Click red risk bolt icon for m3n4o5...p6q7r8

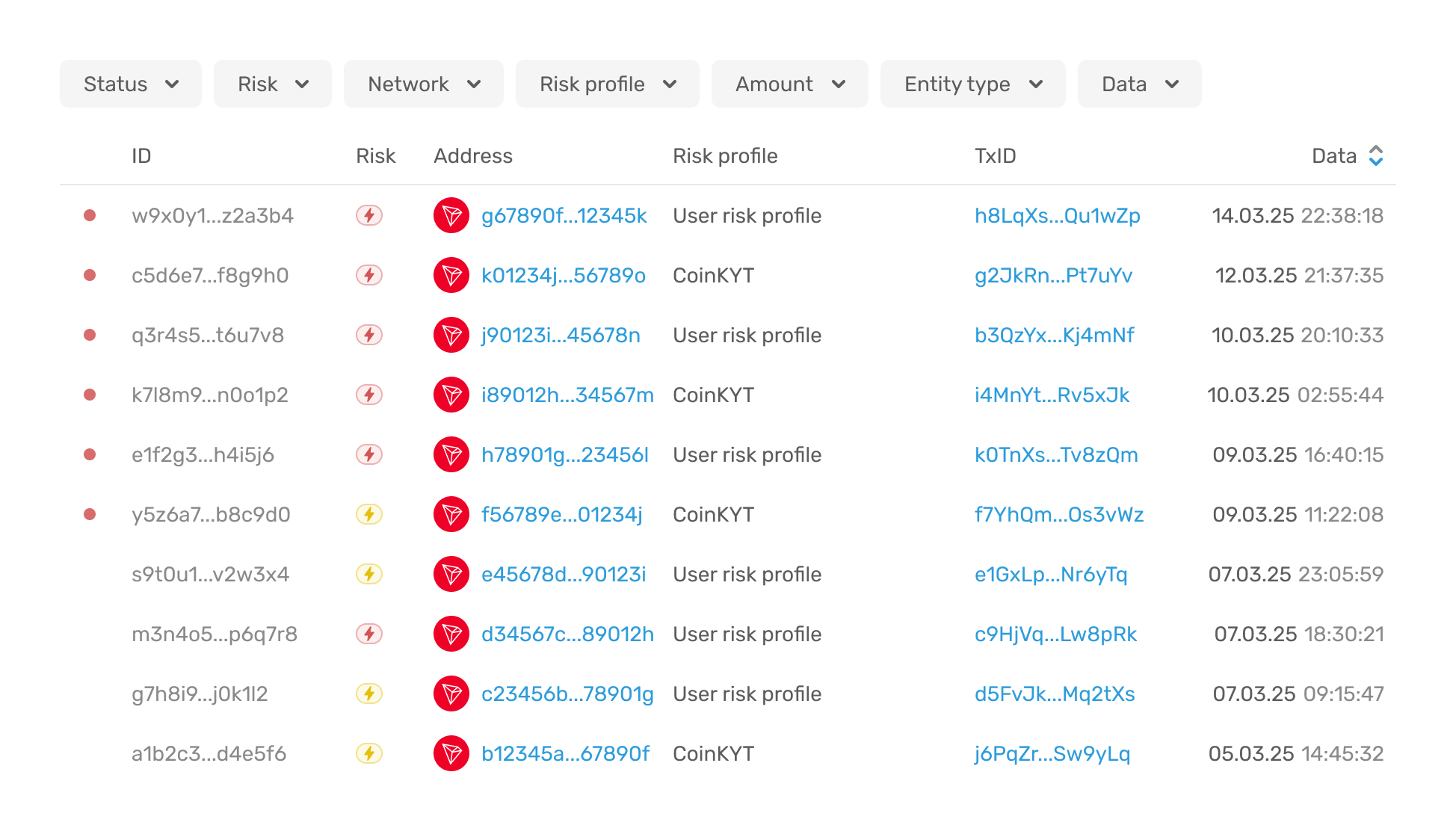(x=369, y=634)
